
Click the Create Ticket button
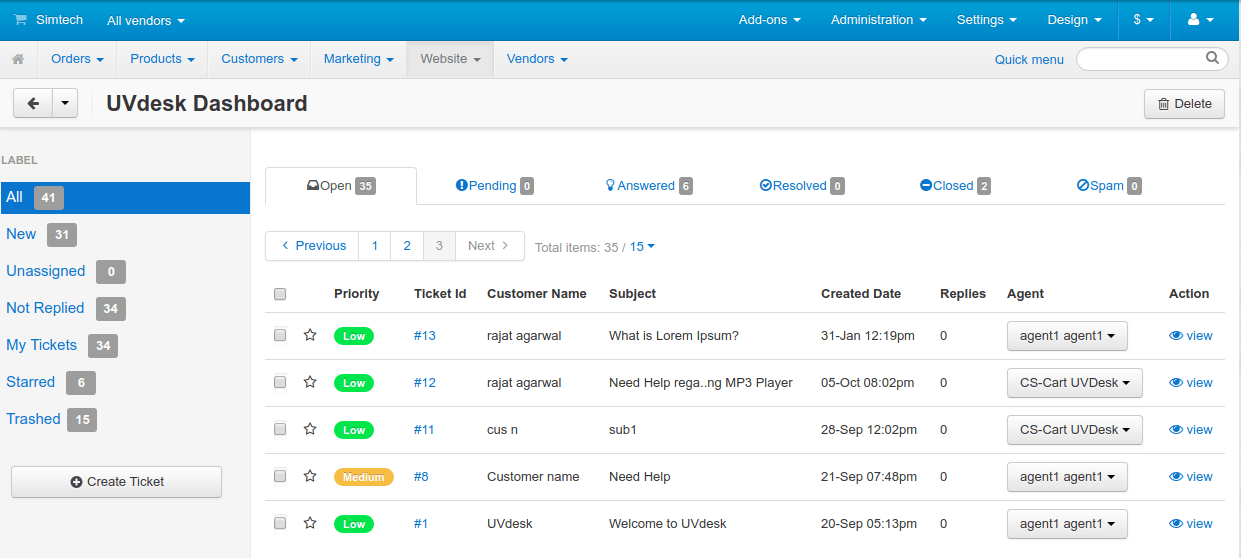tap(116, 482)
